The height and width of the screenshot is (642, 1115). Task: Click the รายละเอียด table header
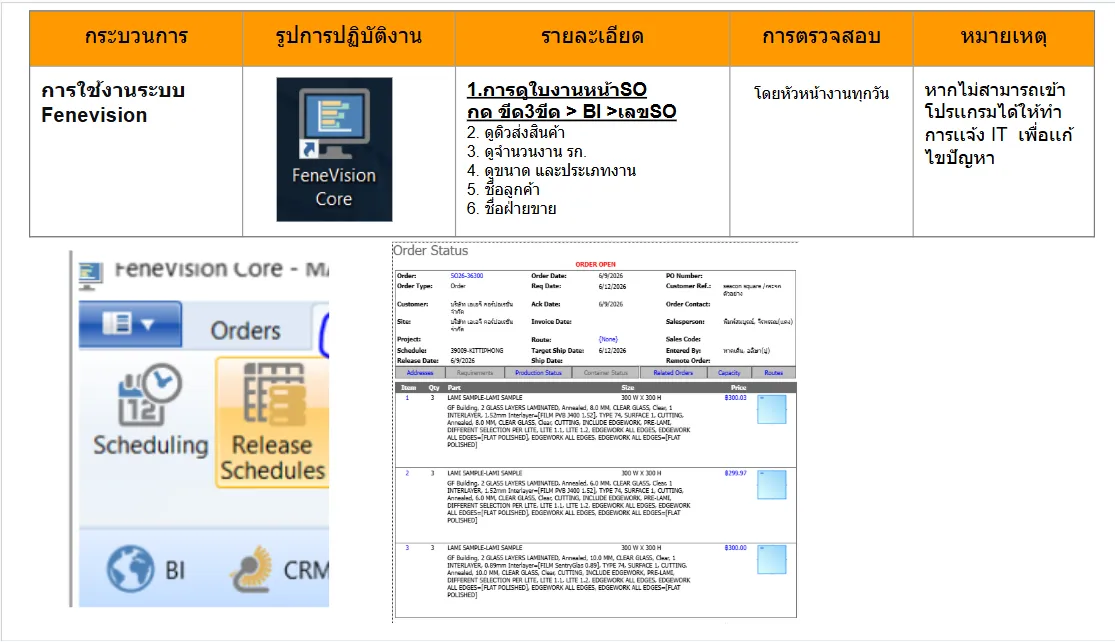(x=592, y=36)
